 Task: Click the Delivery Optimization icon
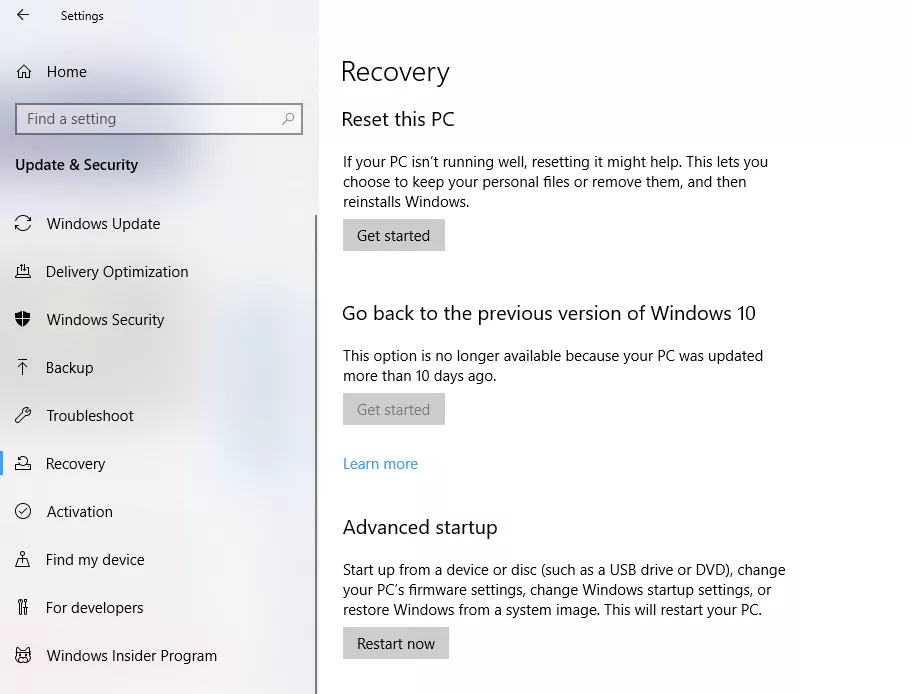point(23,272)
